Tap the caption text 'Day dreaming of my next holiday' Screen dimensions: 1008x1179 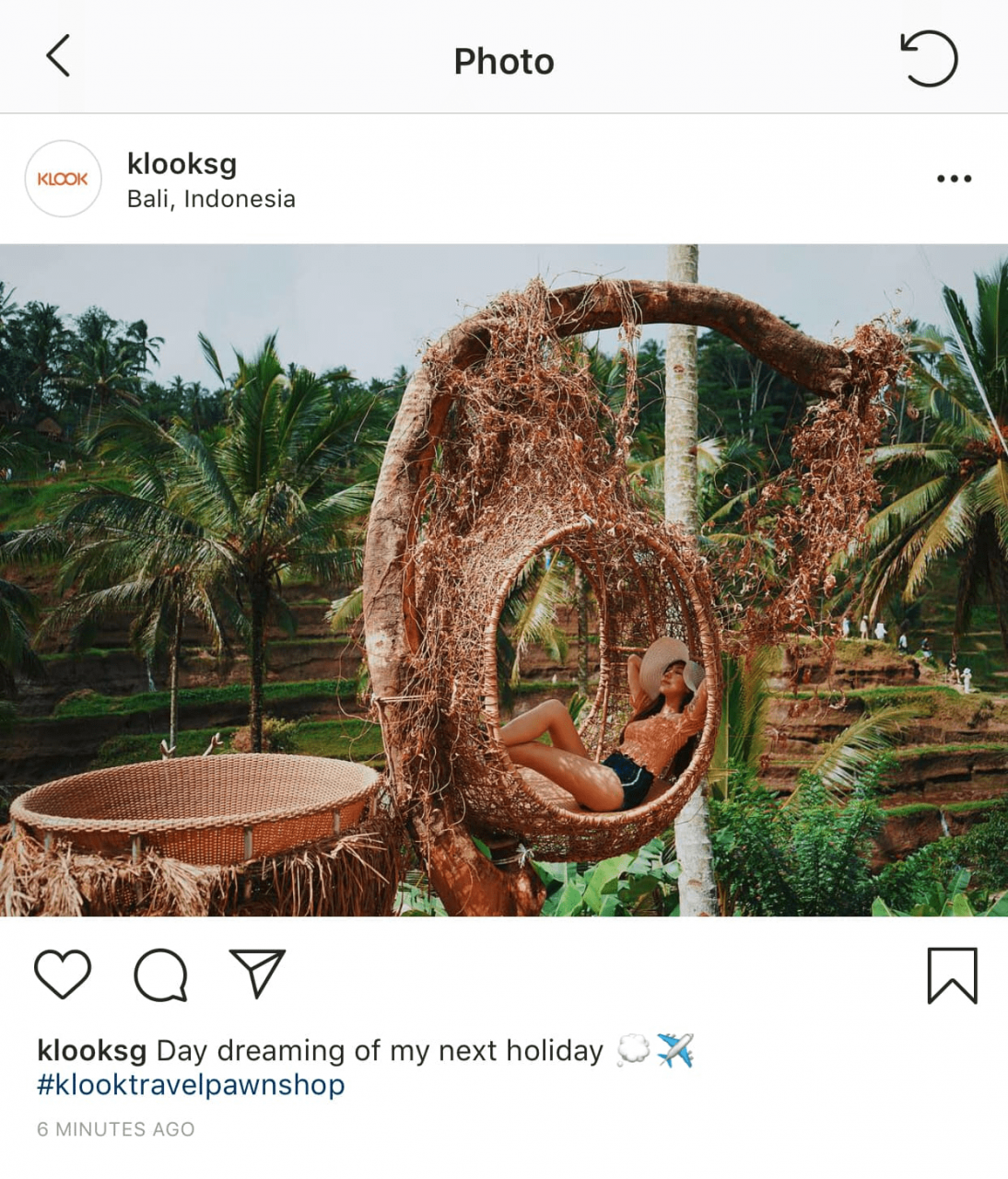click(x=380, y=1051)
